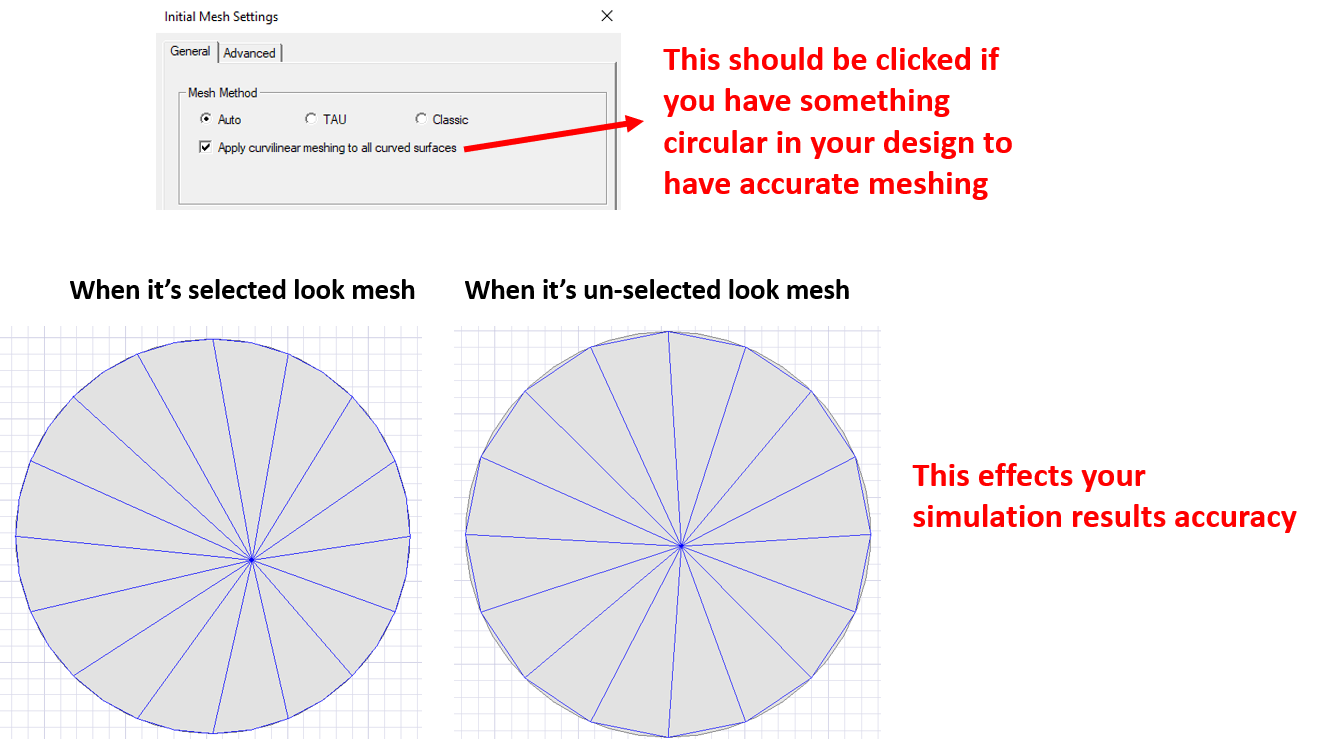Click the "When it's un-selected look mesh" heading
The image size is (1320, 745).
[657, 291]
